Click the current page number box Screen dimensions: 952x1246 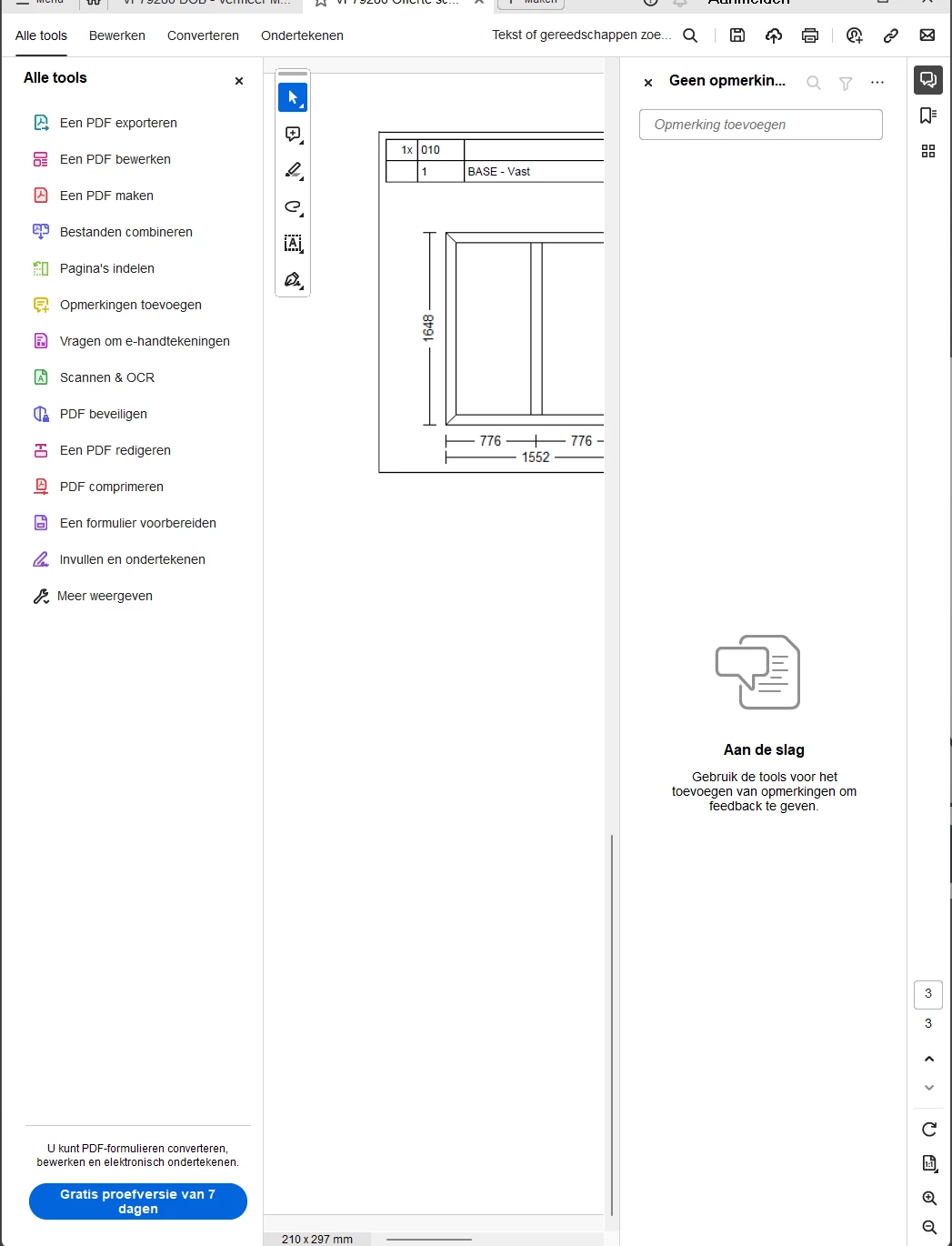tap(928, 994)
